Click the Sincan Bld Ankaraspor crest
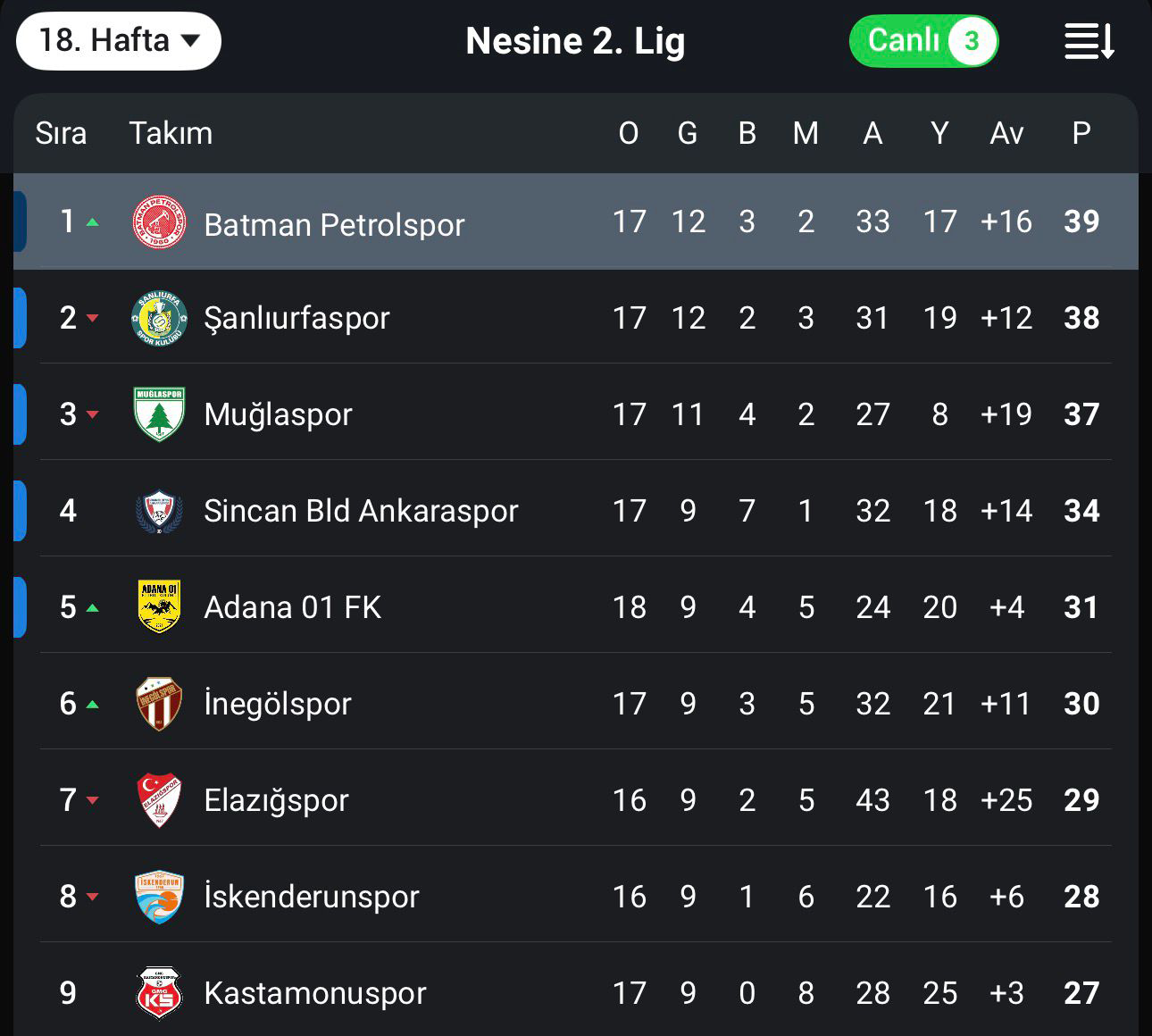 (159, 511)
